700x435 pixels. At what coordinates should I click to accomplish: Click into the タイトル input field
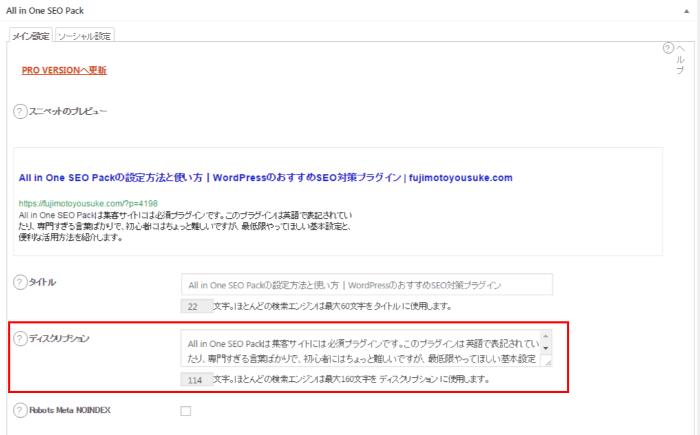coord(367,284)
